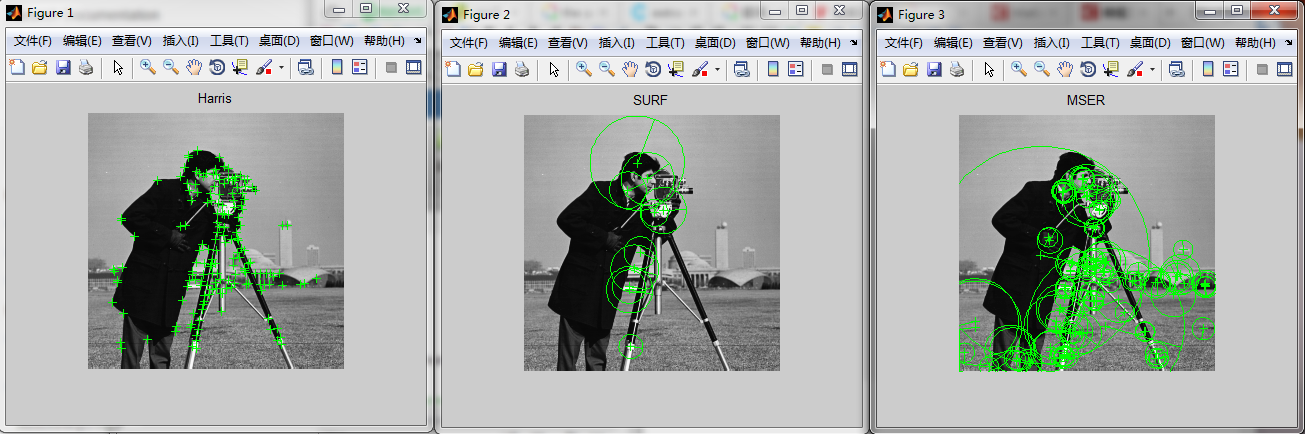Select Edit Plot arrow tool in Figure 1
Viewport: 1305px width, 434px height.
point(117,68)
